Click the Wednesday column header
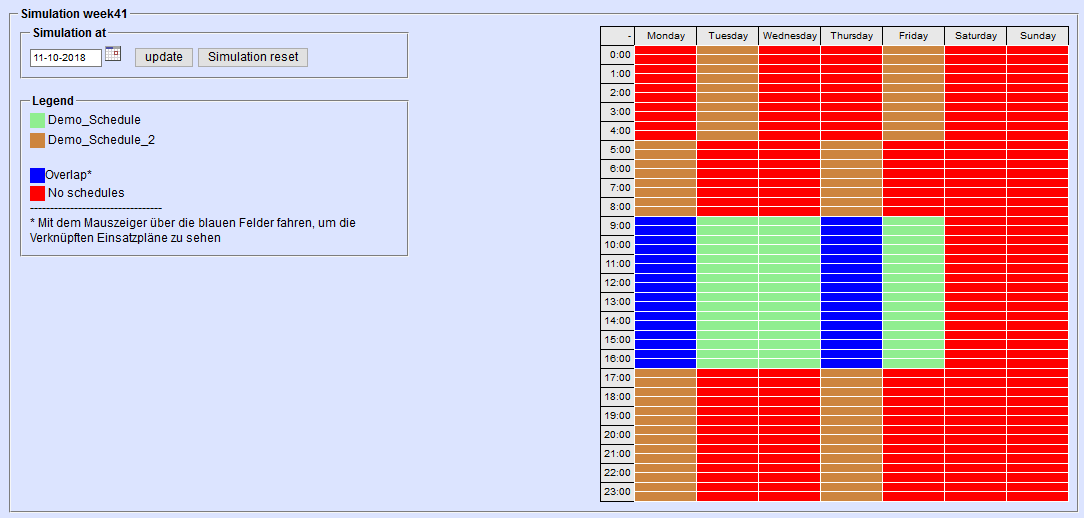This screenshot has width=1084, height=518. [x=790, y=36]
